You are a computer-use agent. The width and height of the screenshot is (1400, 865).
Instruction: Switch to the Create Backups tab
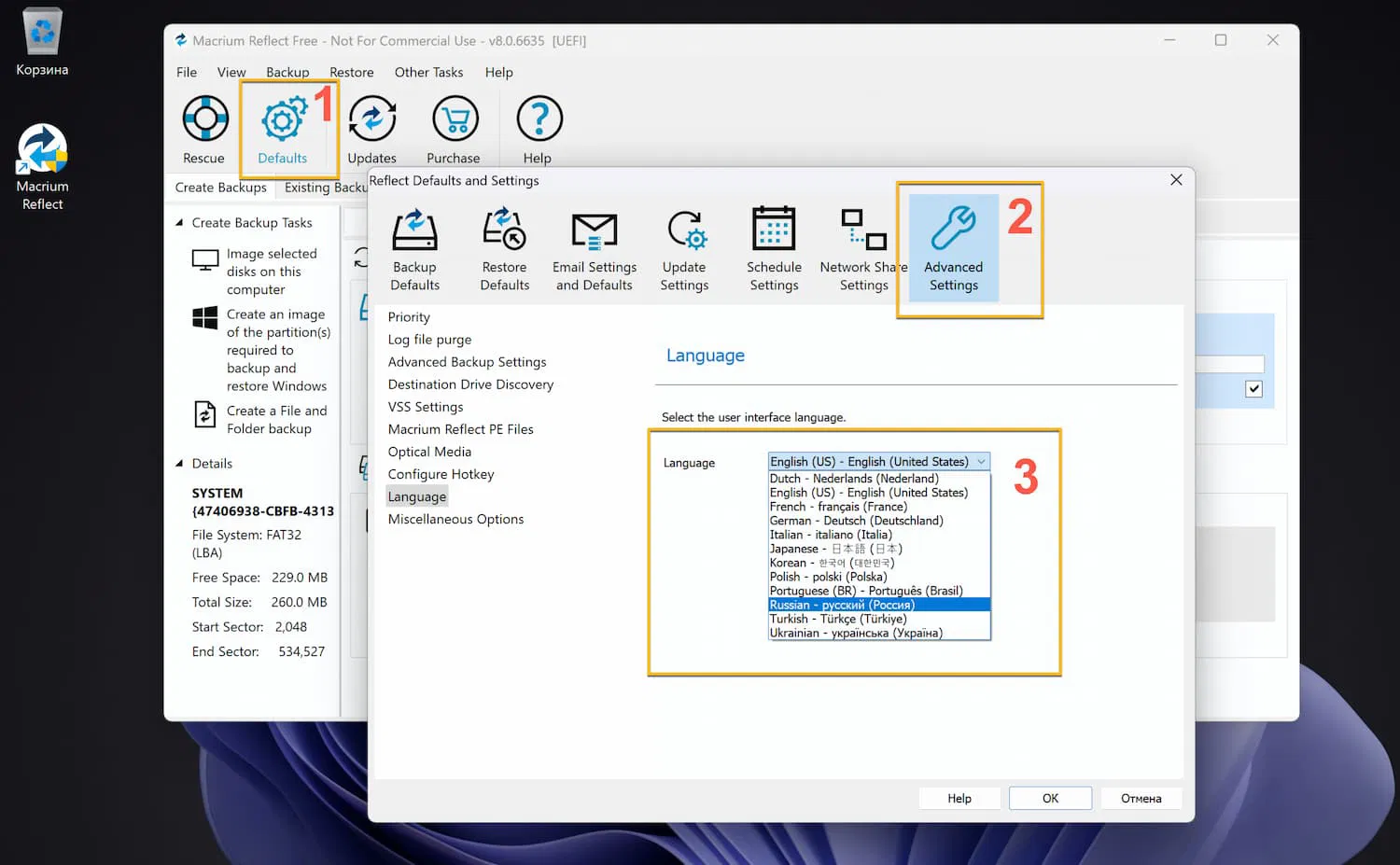point(221,188)
